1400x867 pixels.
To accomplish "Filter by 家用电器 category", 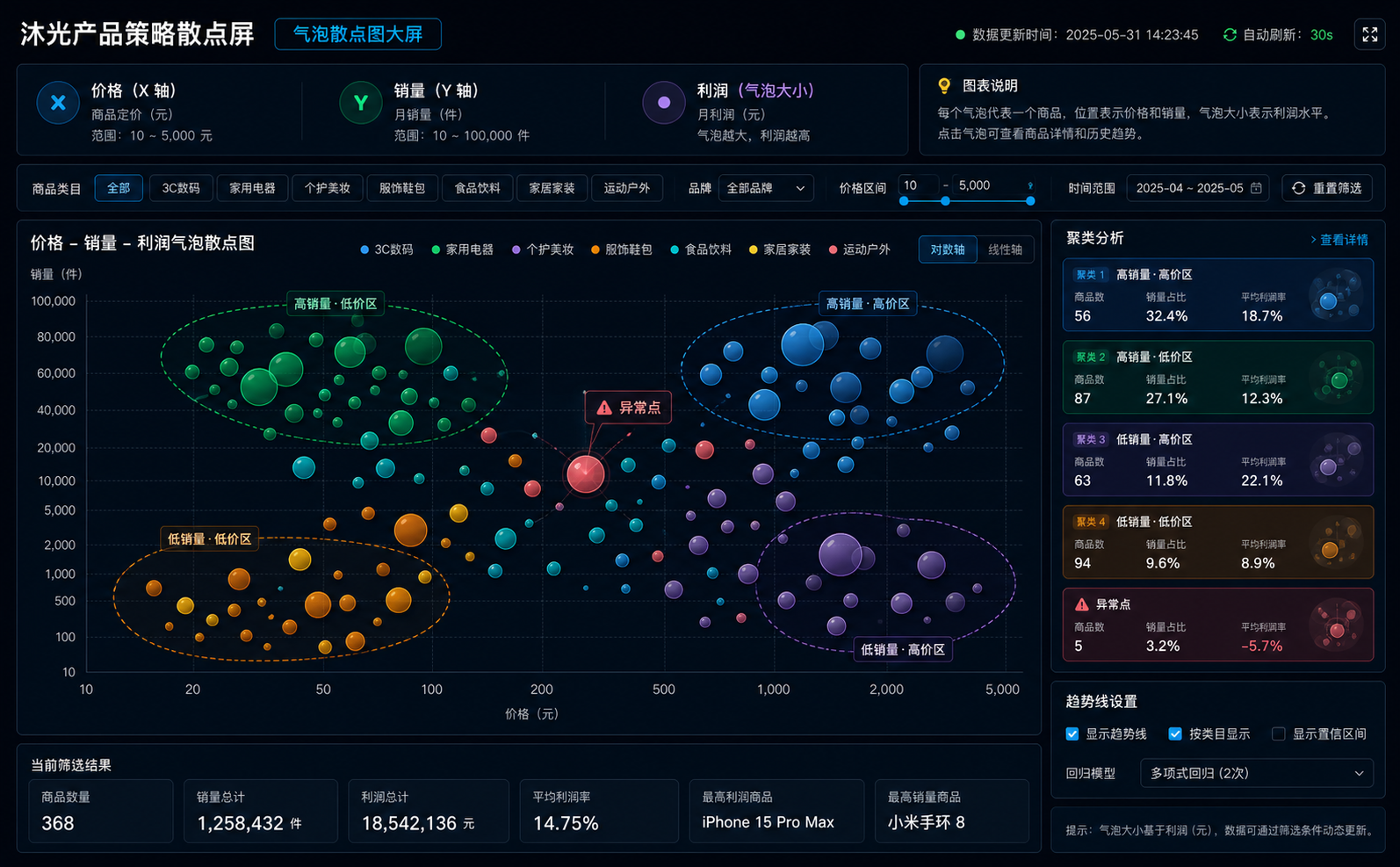I will tap(252, 188).
